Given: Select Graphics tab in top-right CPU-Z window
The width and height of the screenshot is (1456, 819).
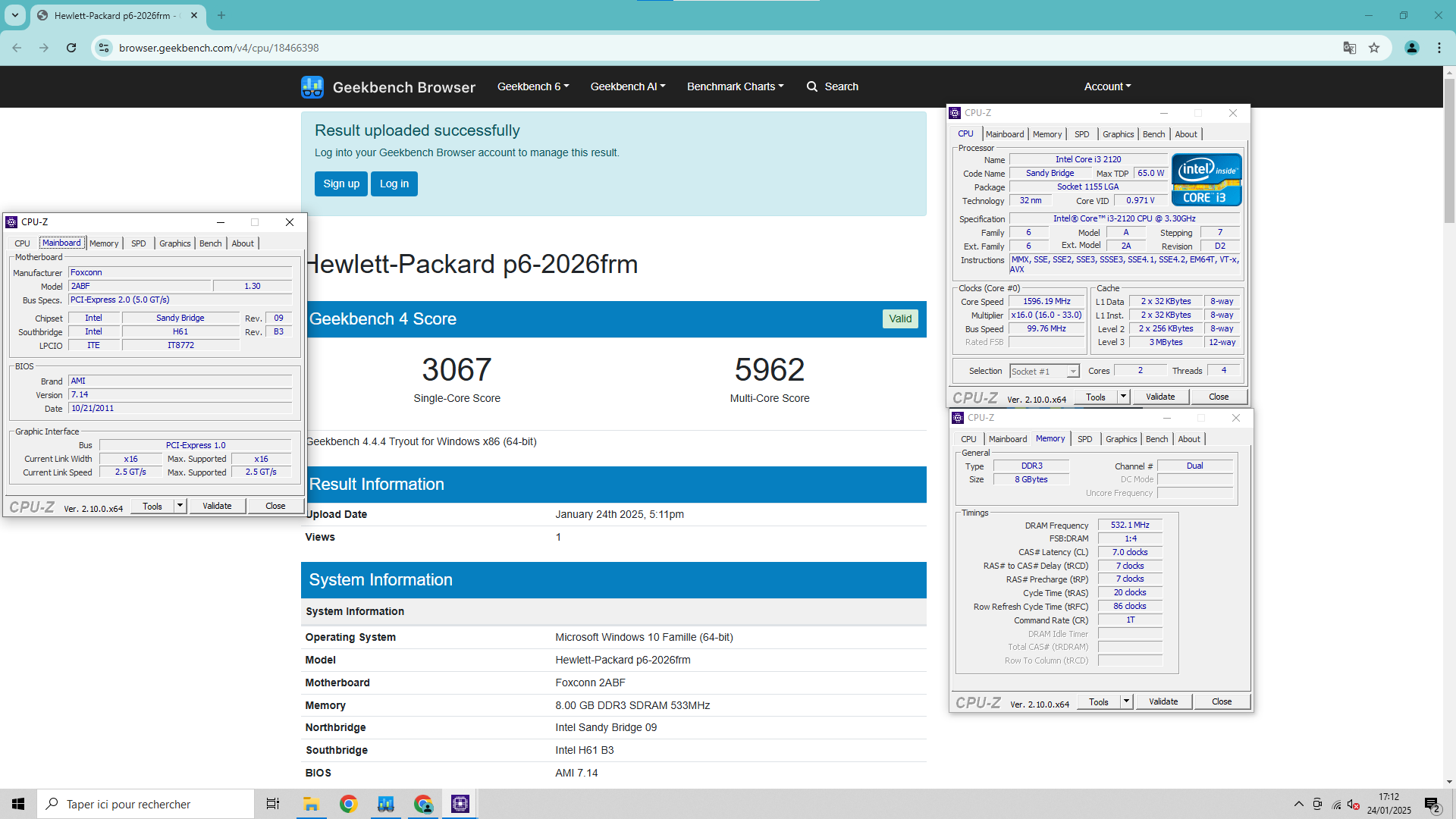Looking at the screenshot, I should click(1119, 134).
